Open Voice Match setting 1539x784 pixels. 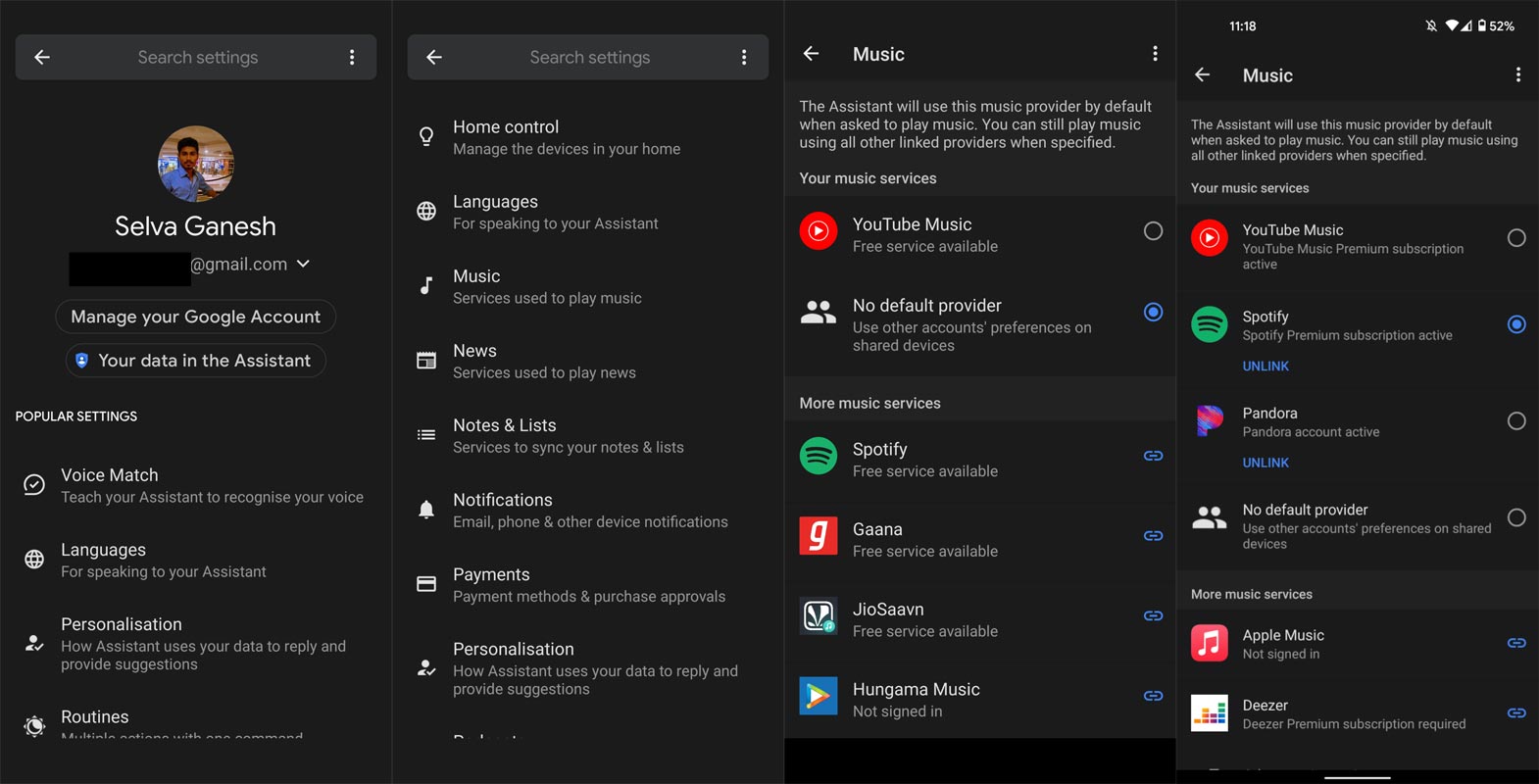click(196, 485)
